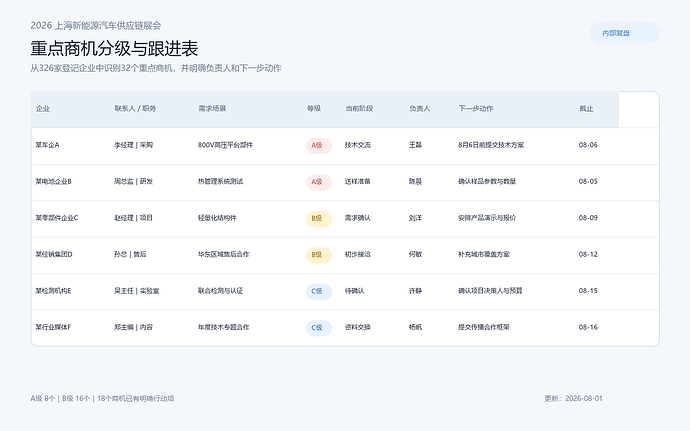Click the deadline 08-05
Screen dimensions: 690x431
tap(588, 181)
